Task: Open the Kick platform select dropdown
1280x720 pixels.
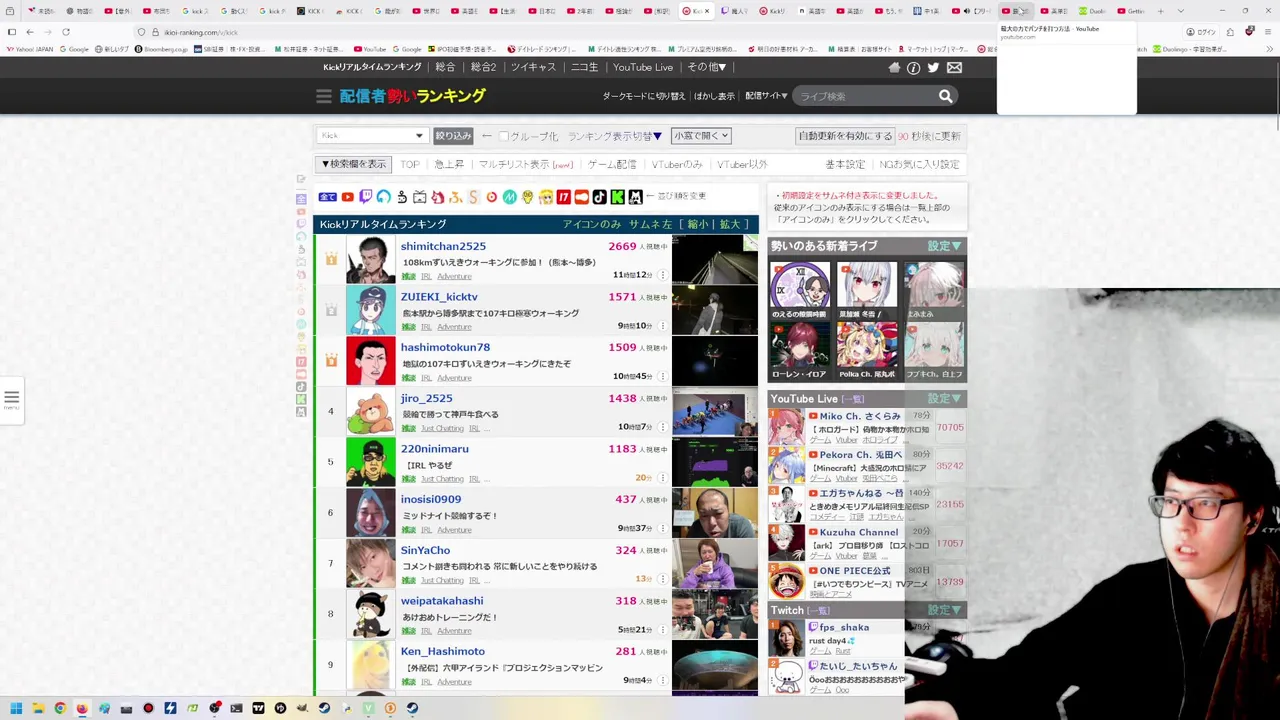Action: [372, 136]
